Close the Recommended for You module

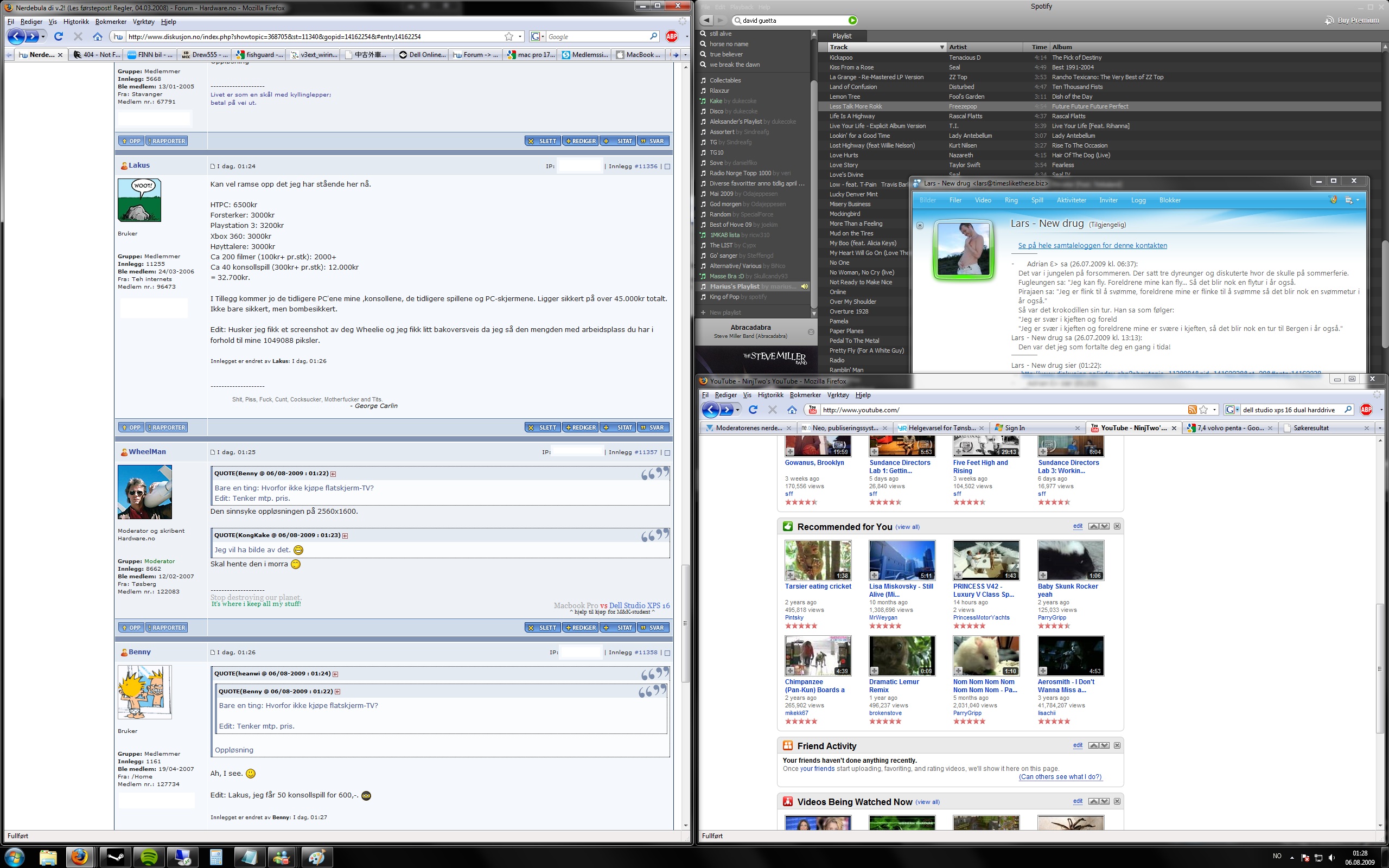tap(1117, 526)
